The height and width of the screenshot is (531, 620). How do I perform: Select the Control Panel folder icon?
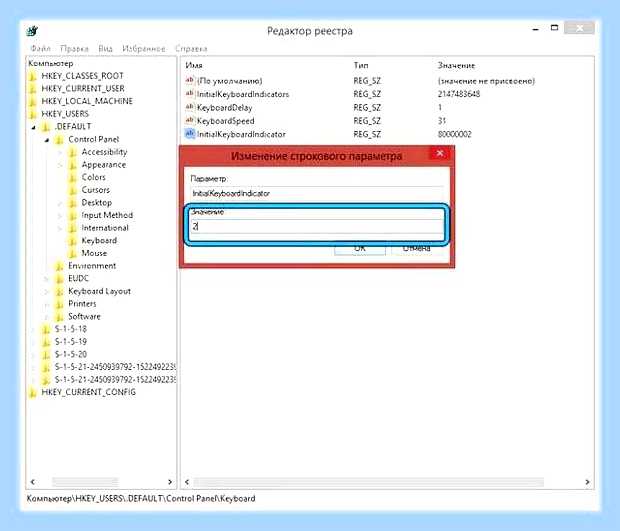(x=59, y=139)
